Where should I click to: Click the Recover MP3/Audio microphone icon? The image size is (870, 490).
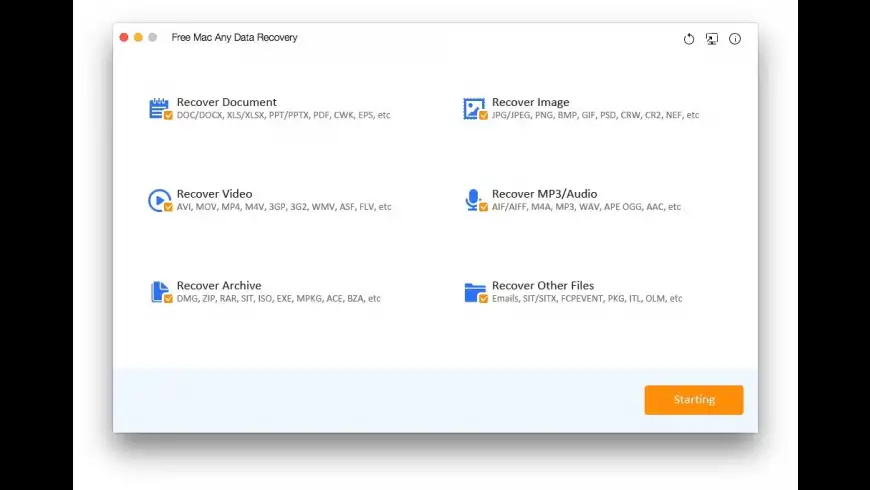coord(472,198)
